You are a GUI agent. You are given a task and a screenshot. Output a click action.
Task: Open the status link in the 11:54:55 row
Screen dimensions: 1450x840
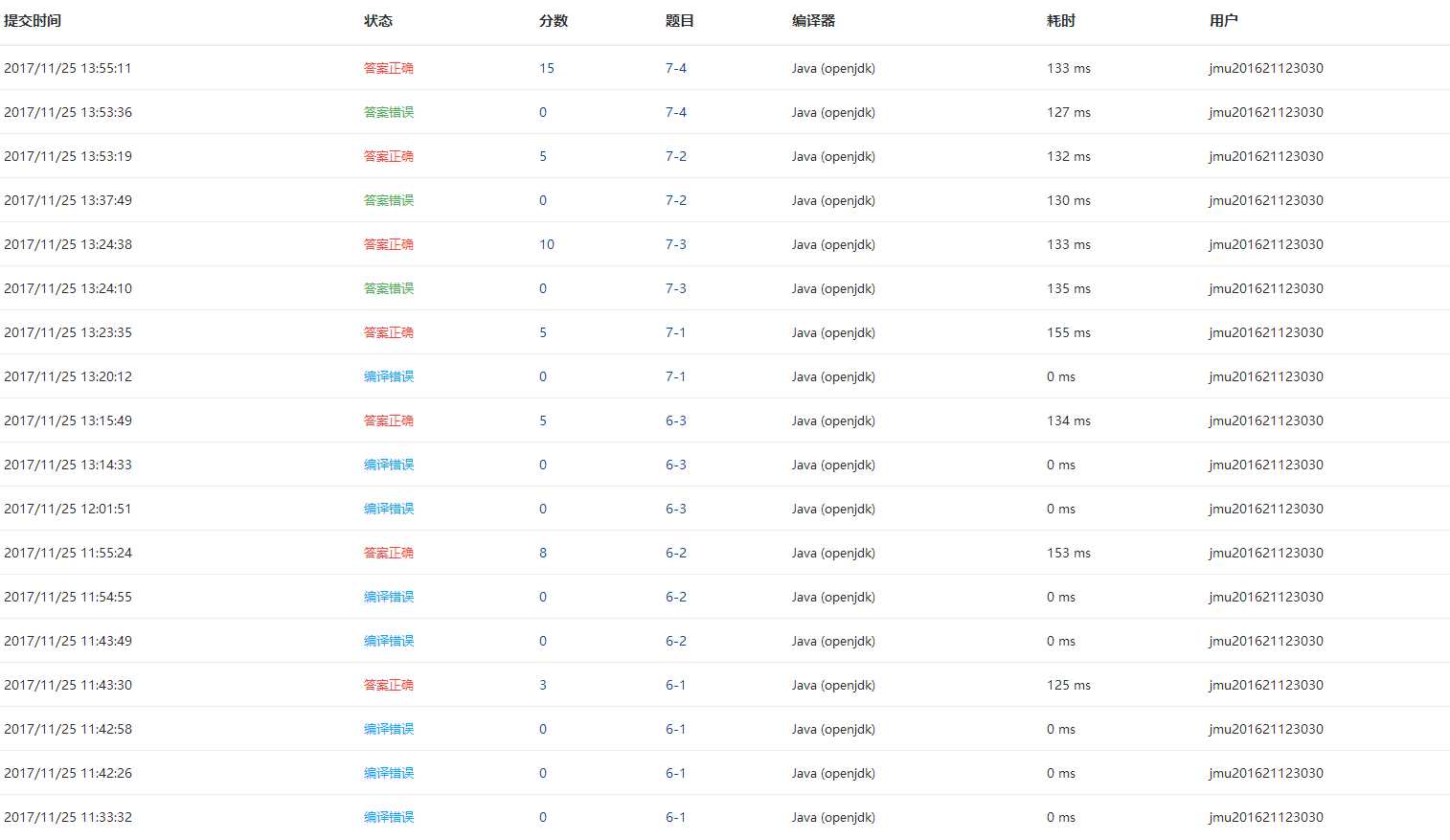(389, 597)
